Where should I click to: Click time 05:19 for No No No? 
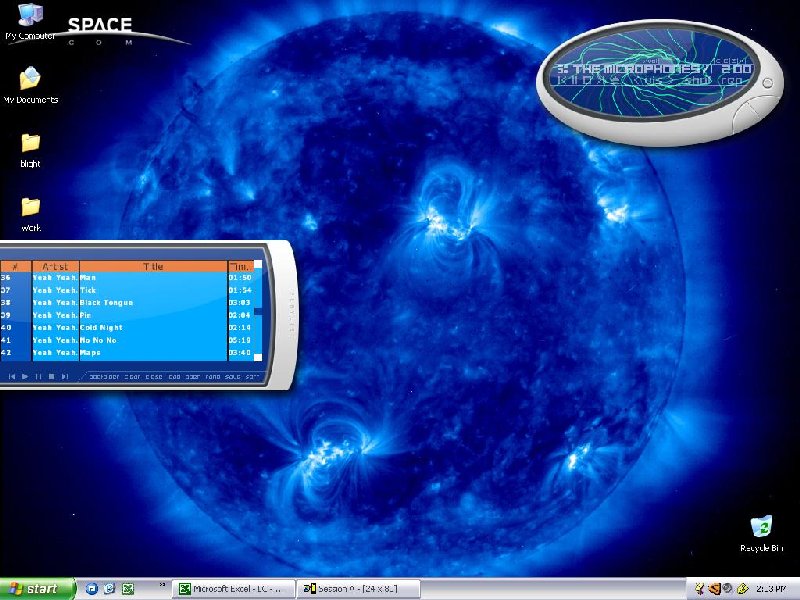(x=239, y=340)
